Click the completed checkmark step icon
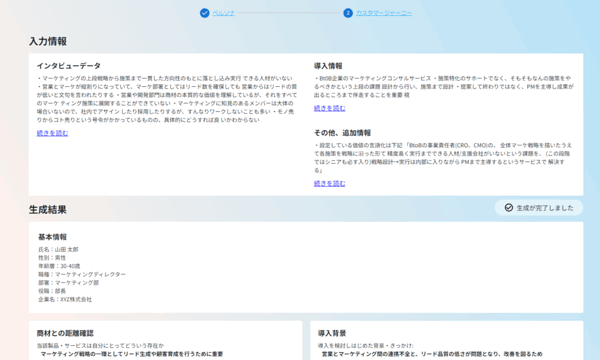 (x=204, y=13)
